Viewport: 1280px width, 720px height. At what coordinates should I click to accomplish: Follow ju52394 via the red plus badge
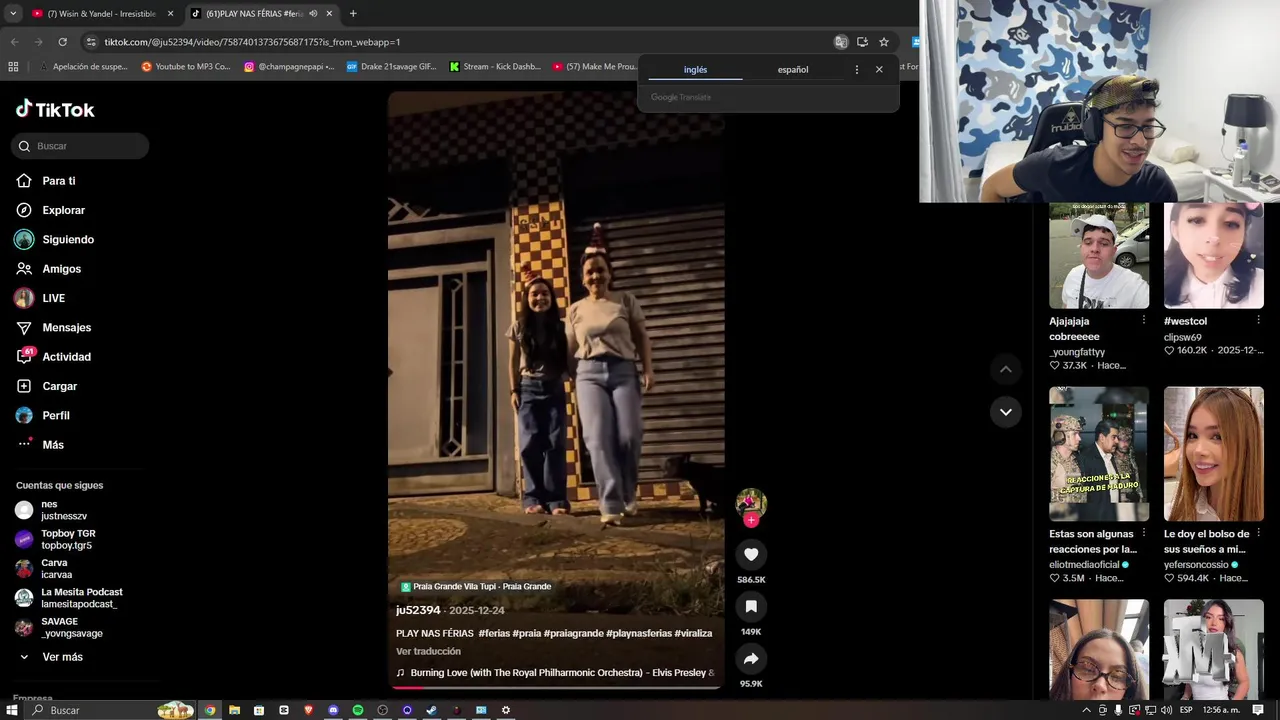point(751,520)
